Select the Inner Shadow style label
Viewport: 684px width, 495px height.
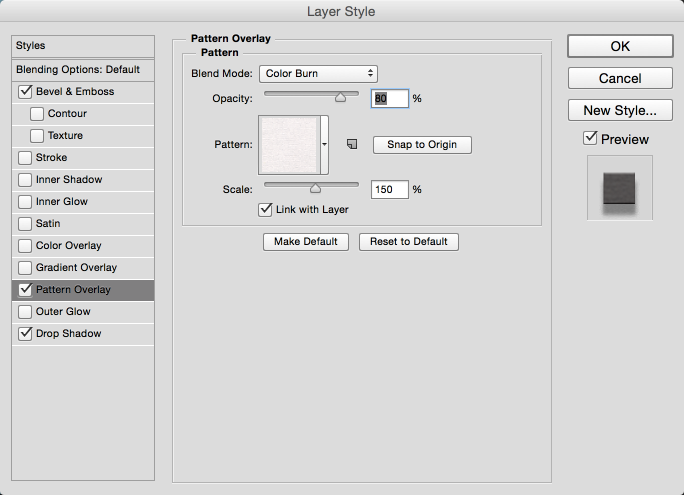click(69, 180)
